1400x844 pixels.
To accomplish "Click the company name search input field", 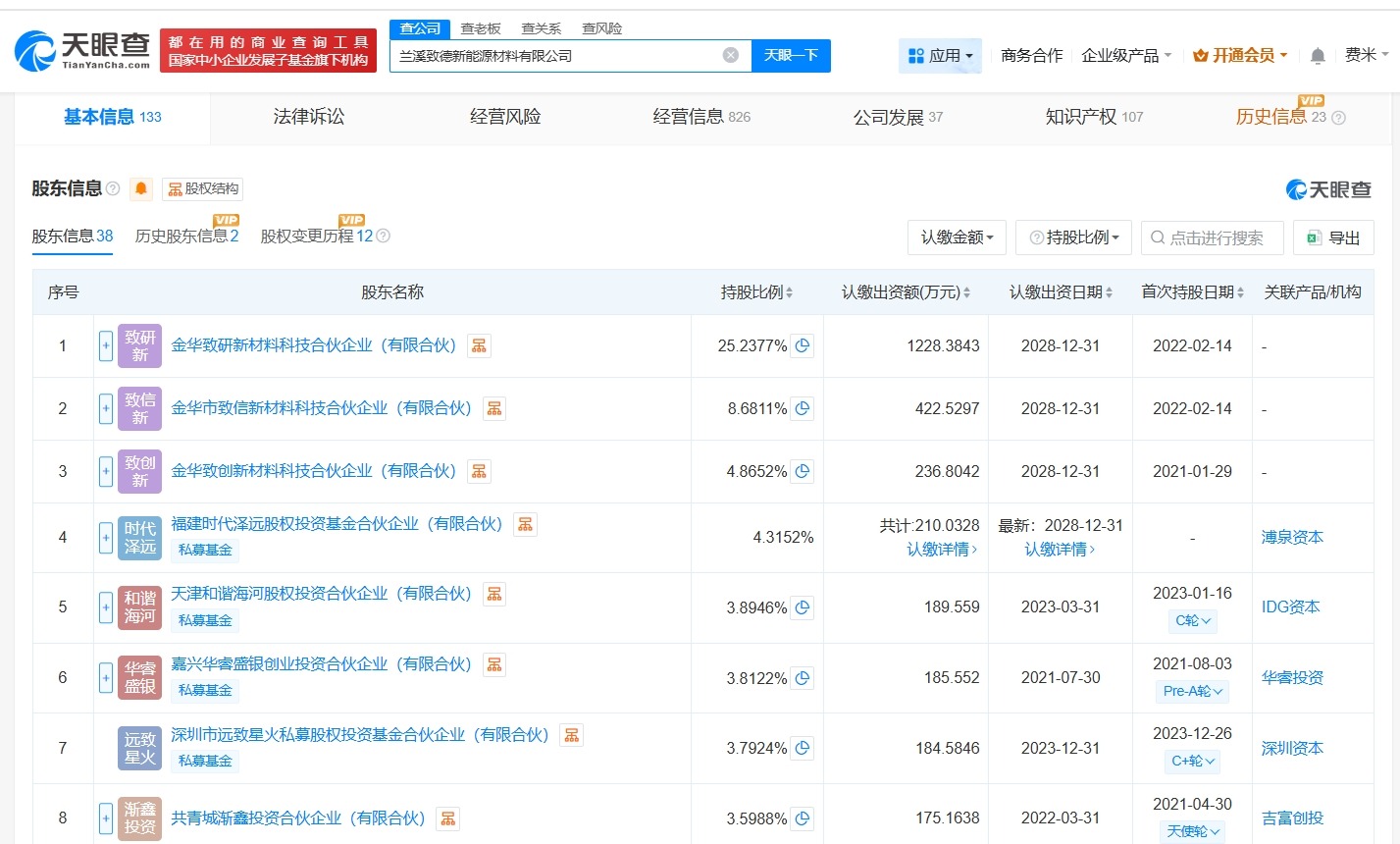I will click(x=549, y=56).
